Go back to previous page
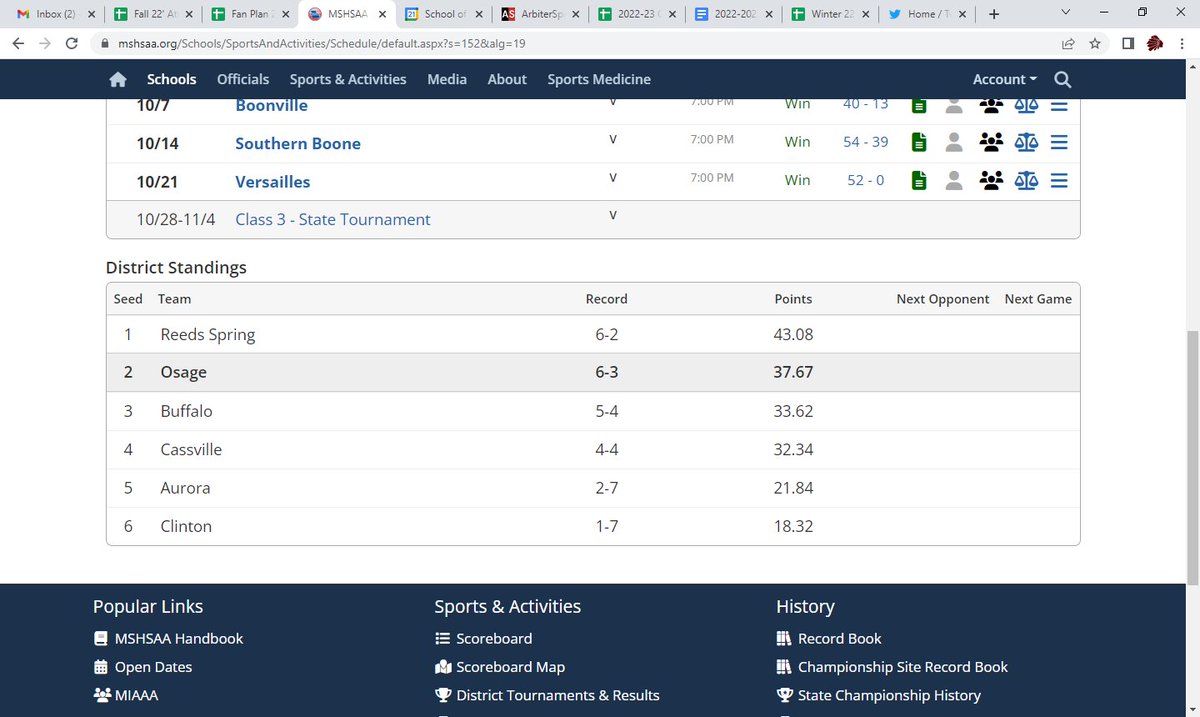 click(x=16, y=44)
